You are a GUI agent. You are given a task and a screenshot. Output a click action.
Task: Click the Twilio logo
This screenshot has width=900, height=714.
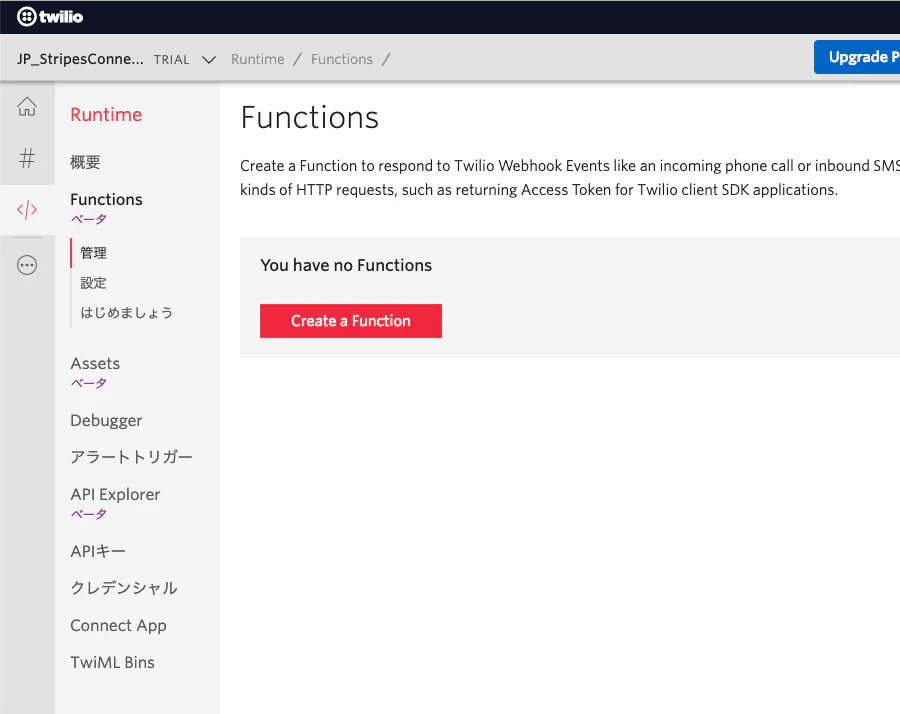(x=50, y=17)
